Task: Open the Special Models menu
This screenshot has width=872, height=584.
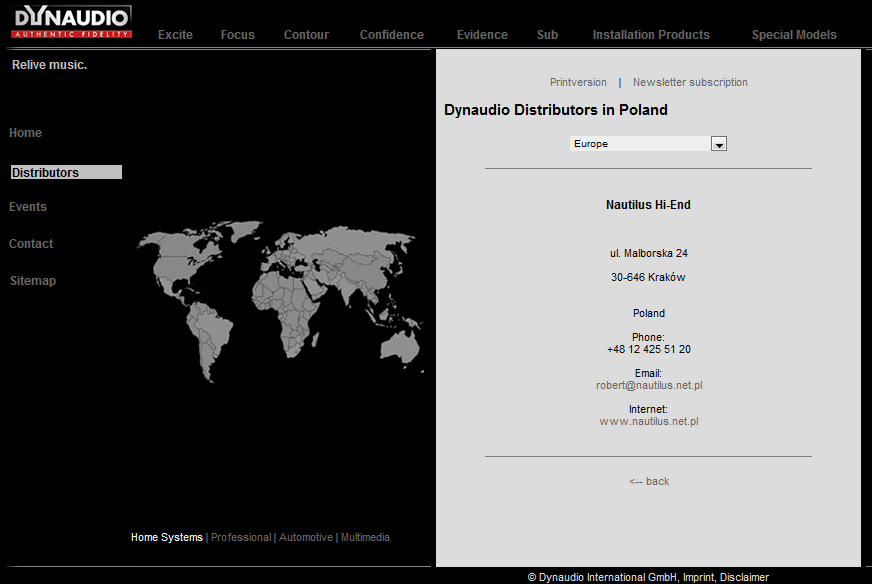Action: tap(794, 35)
